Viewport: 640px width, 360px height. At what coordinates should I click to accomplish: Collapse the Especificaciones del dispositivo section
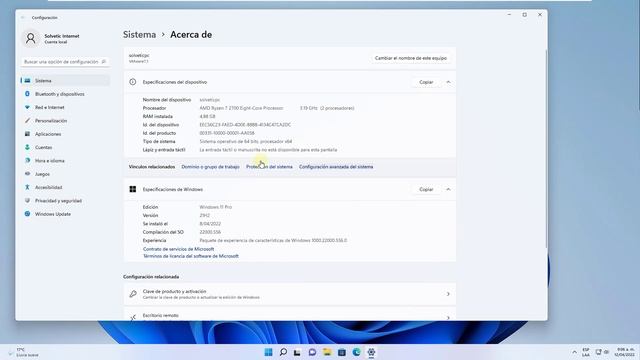pos(448,82)
